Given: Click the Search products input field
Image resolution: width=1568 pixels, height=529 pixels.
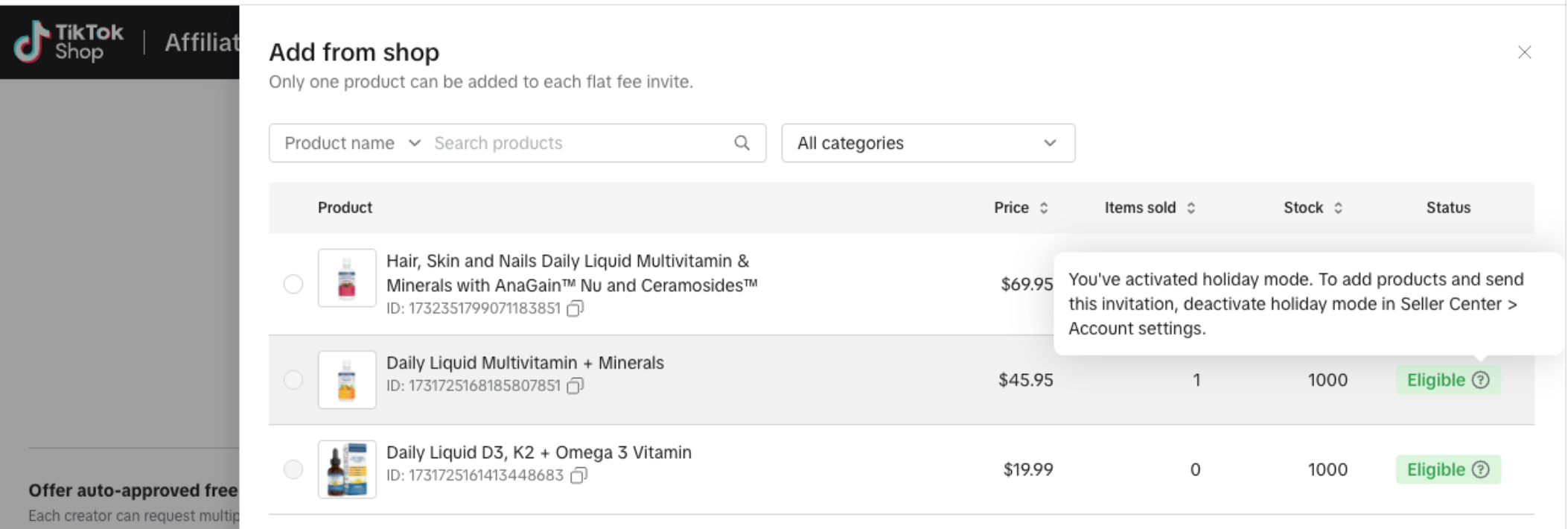Looking at the screenshot, I should 581,143.
